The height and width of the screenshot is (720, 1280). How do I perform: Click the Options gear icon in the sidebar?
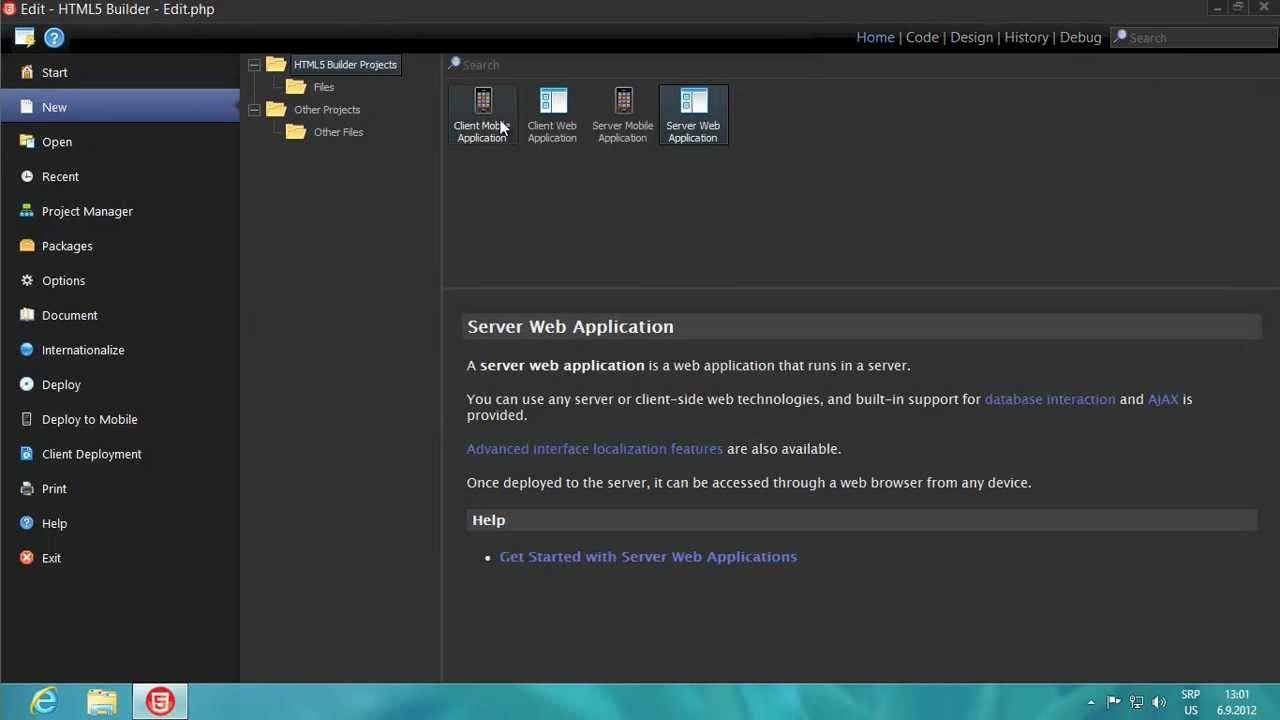27,280
